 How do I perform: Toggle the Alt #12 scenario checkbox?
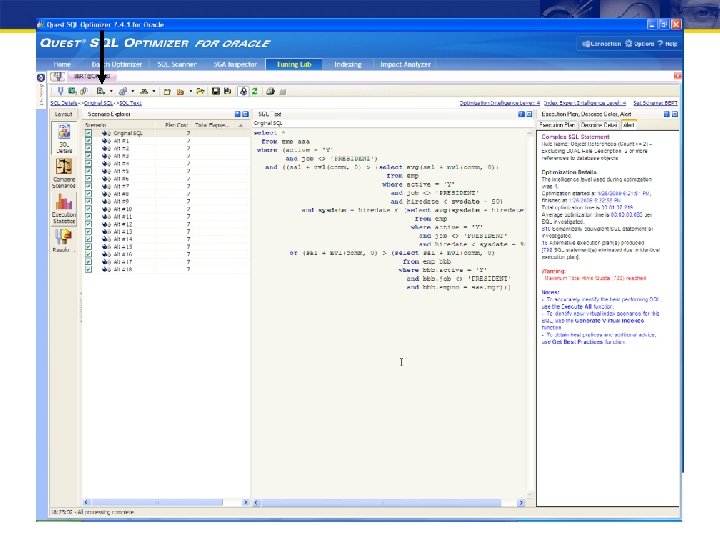(x=89, y=224)
